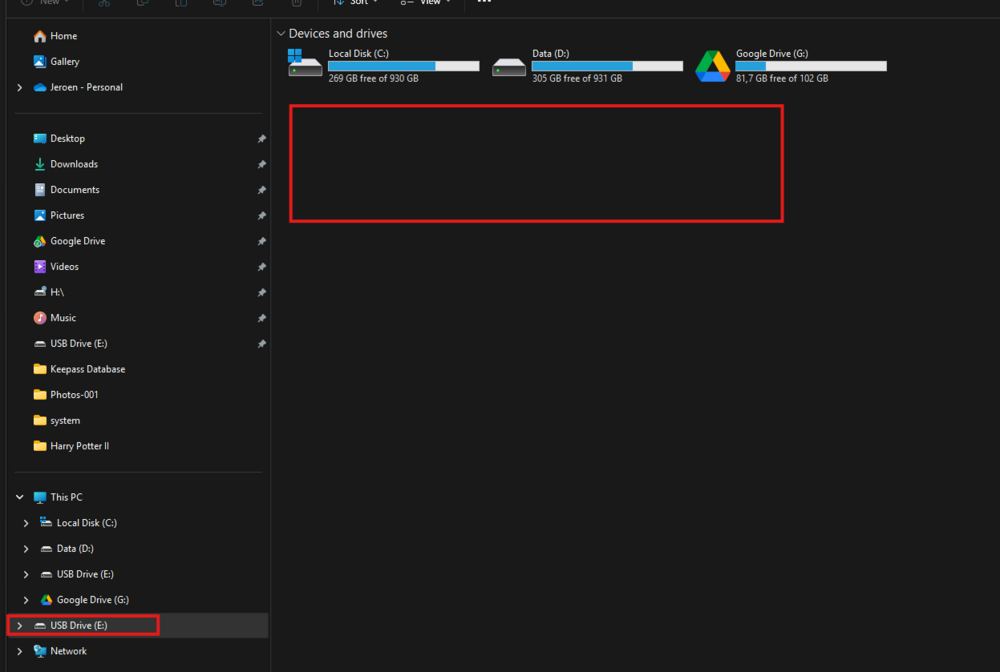Expand the Jeroen - Personal node
Screen dimensions: 1000x672
click(x=20, y=87)
